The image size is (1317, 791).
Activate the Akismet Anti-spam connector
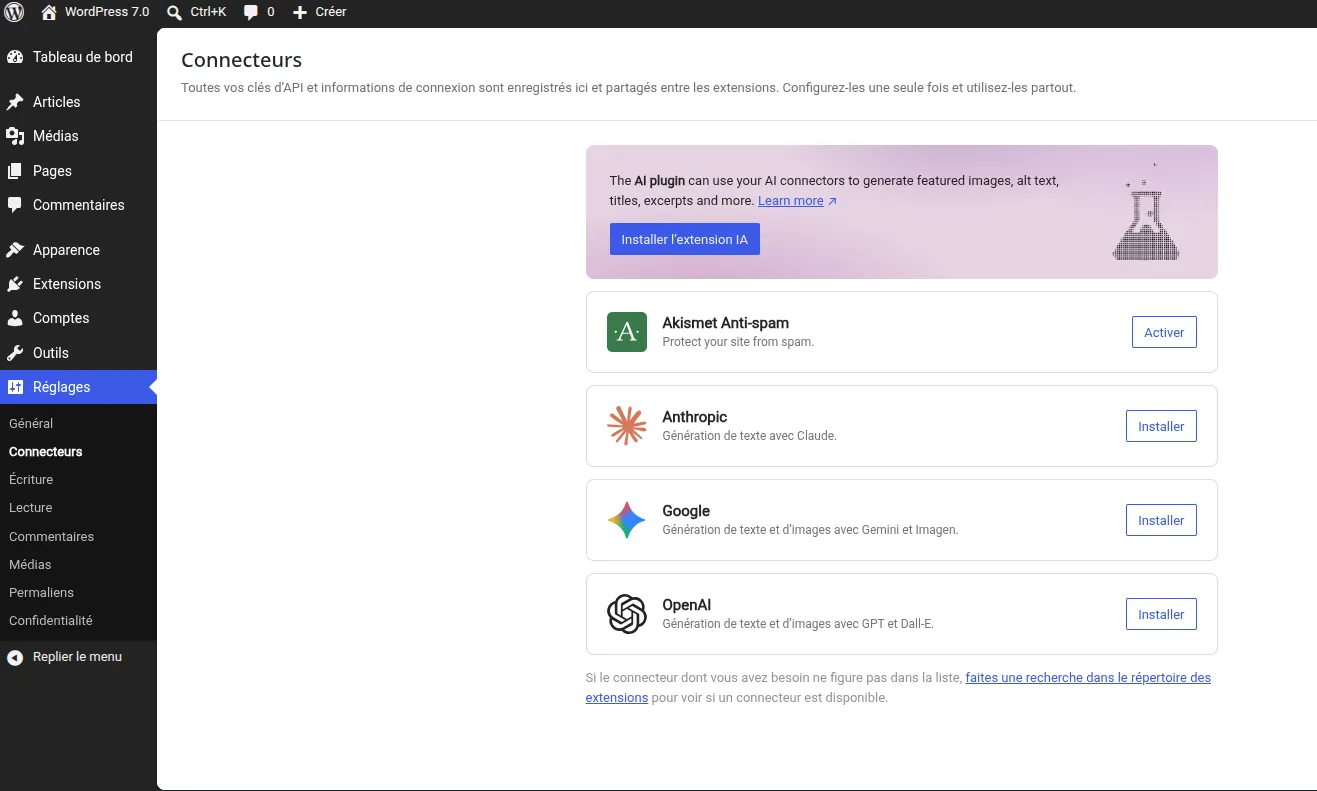click(1164, 332)
